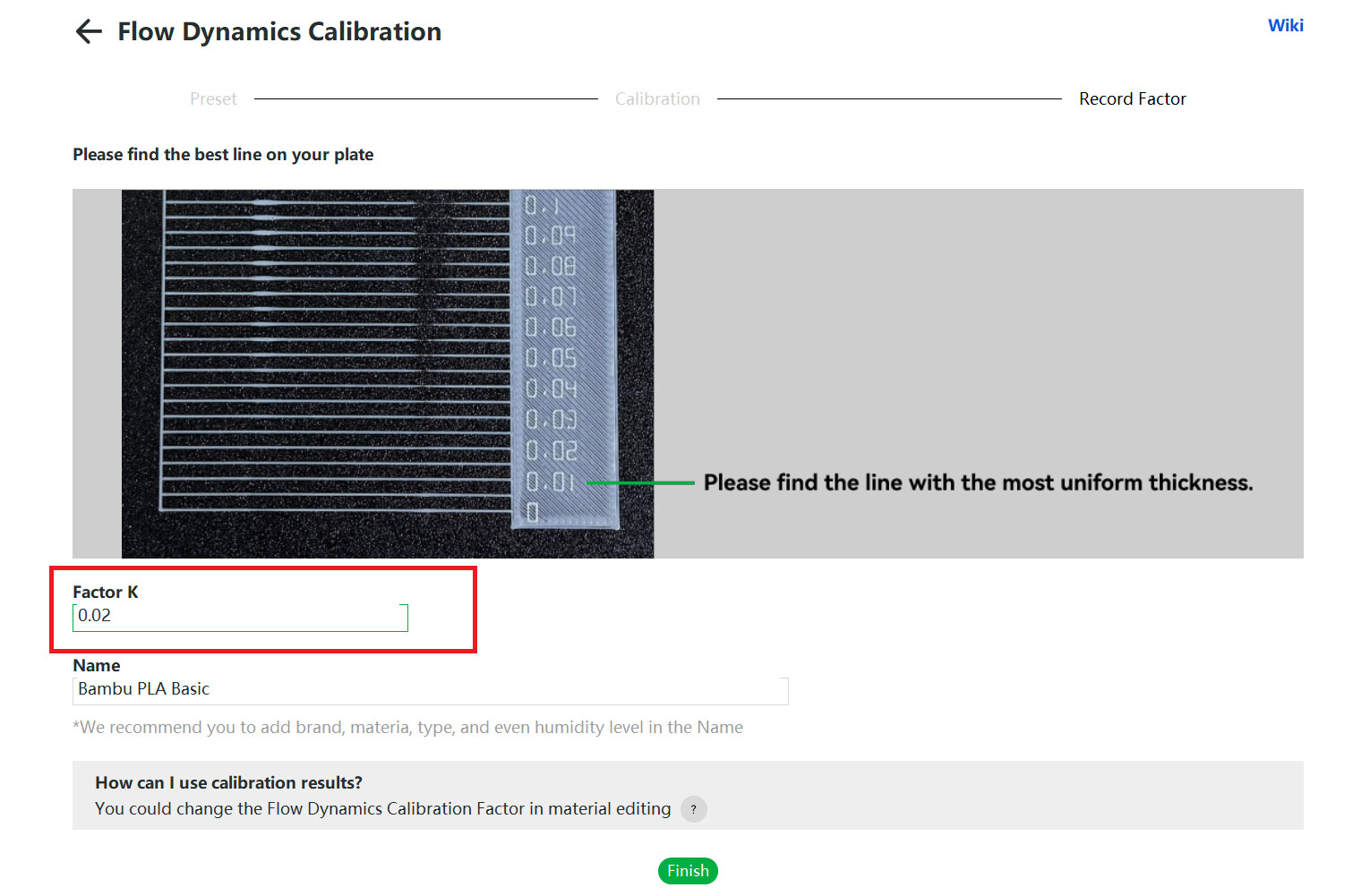
Task: Open the Wiki link
Action: point(1285,26)
